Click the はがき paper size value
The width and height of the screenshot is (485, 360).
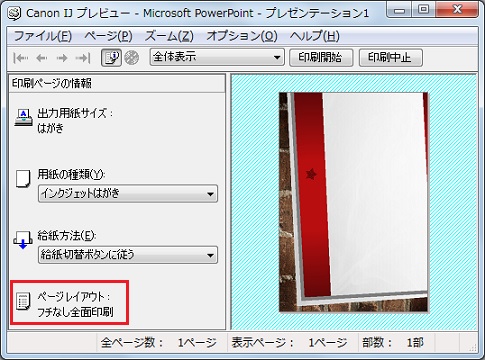(50, 128)
